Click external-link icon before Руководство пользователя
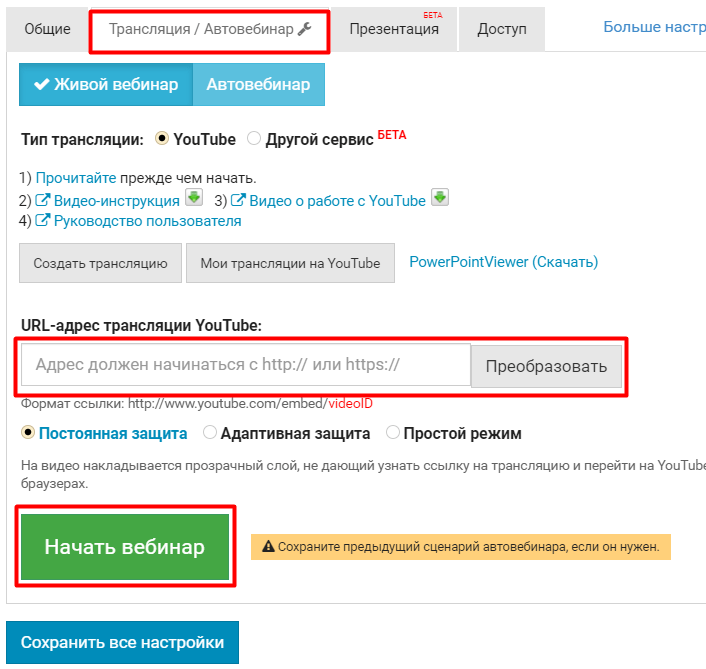Screen dimensions: 706x669 (43, 221)
